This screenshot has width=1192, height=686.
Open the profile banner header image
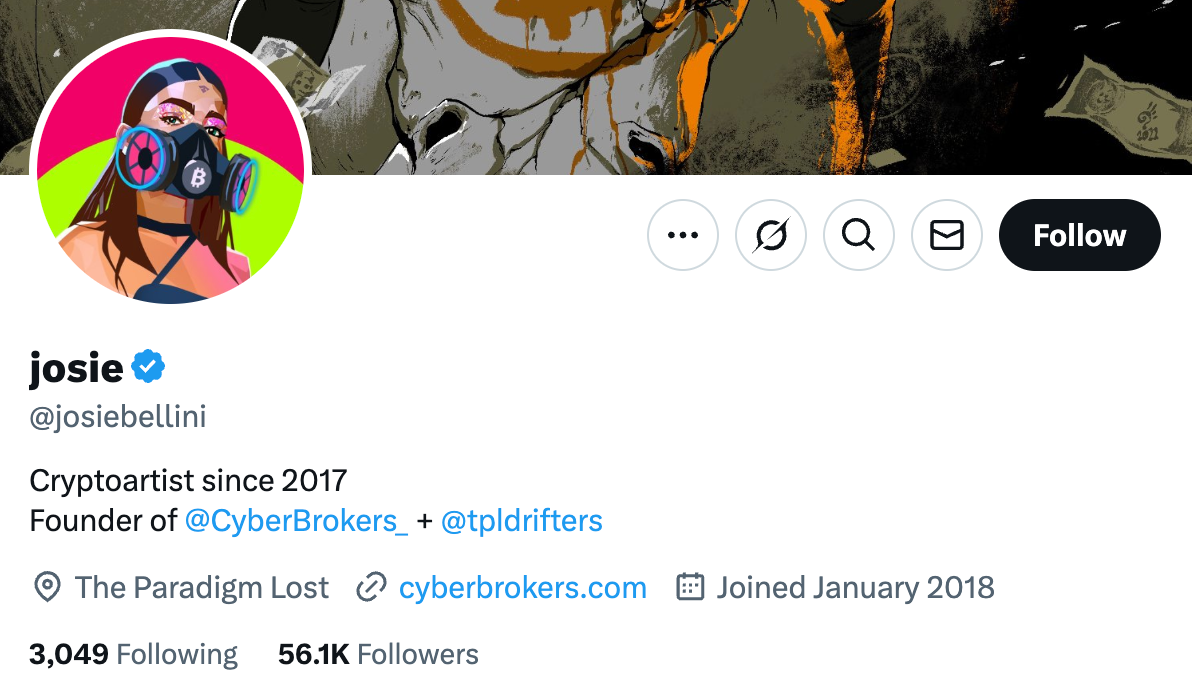pyautogui.click(x=745, y=87)
